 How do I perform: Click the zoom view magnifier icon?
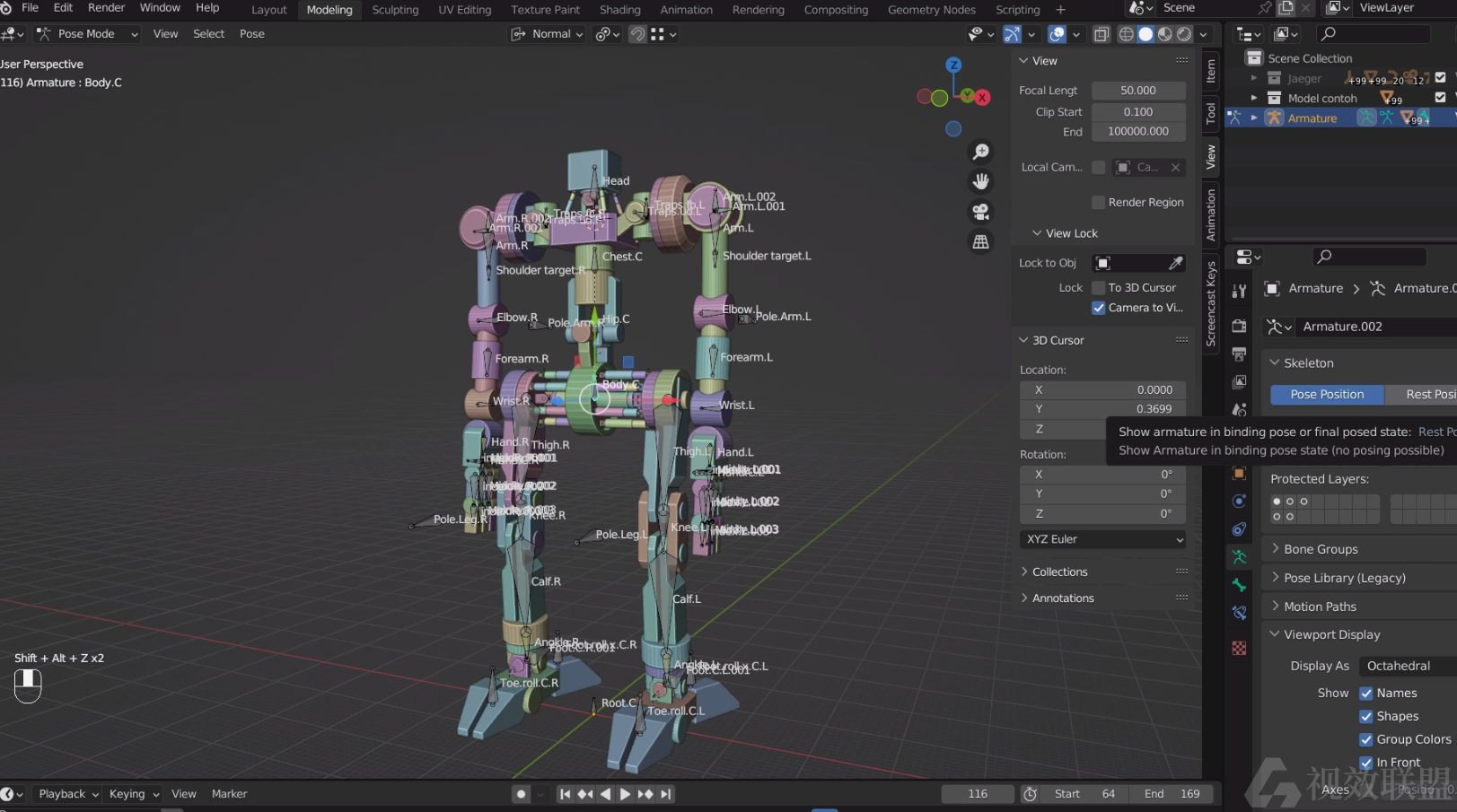coord(981,152)
